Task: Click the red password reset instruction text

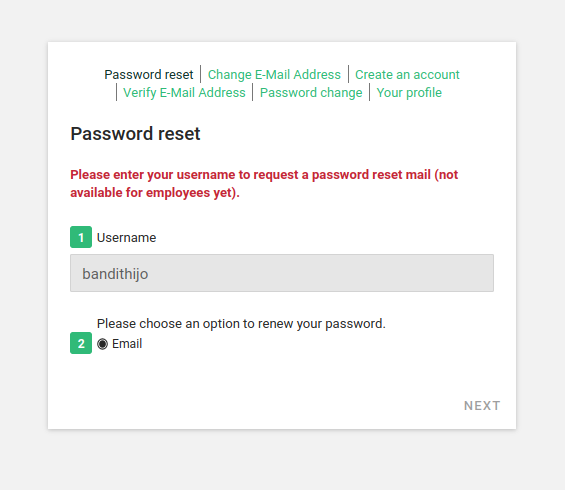Action: click(x=264, y=183)
